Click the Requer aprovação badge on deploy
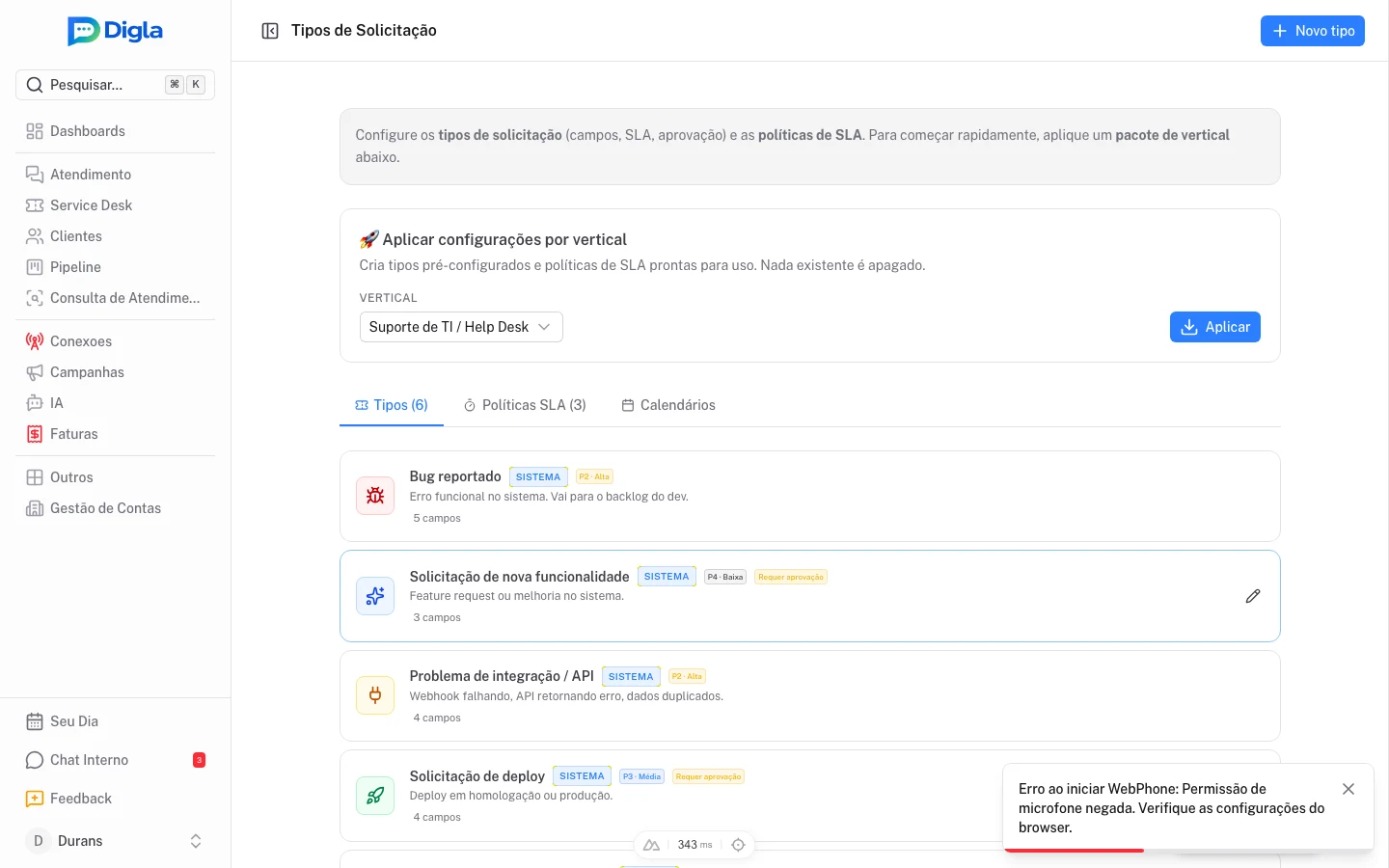1389x868 pixels. (709, 776)
